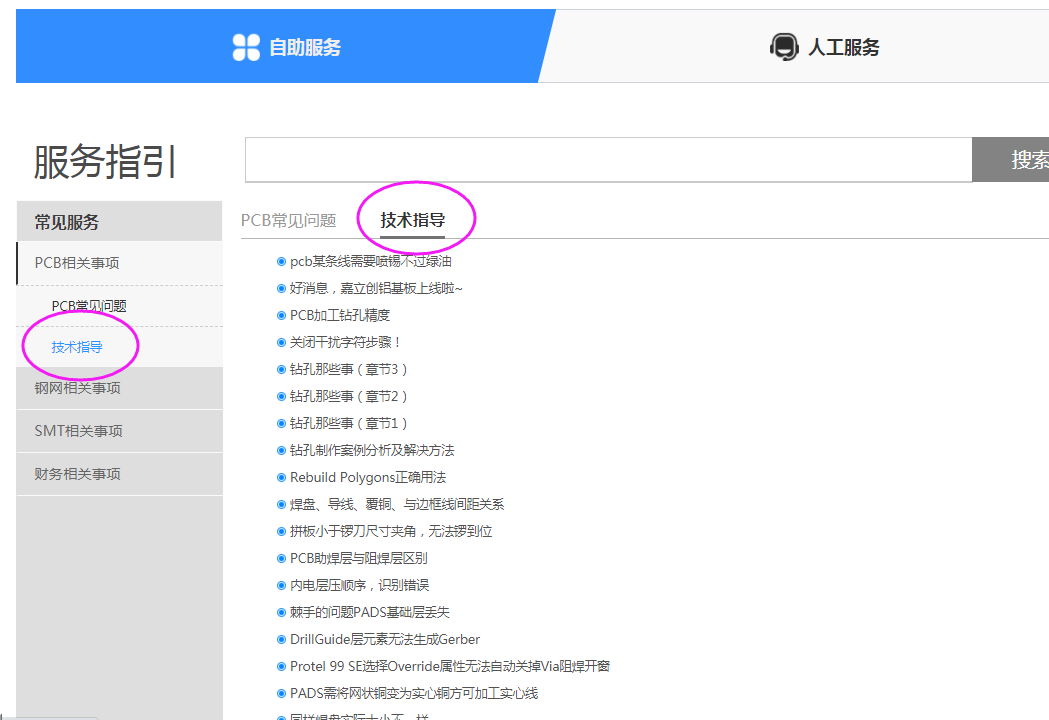Click bullet icon beside 关闭干扰字符步骤

[x=281, y=342]
